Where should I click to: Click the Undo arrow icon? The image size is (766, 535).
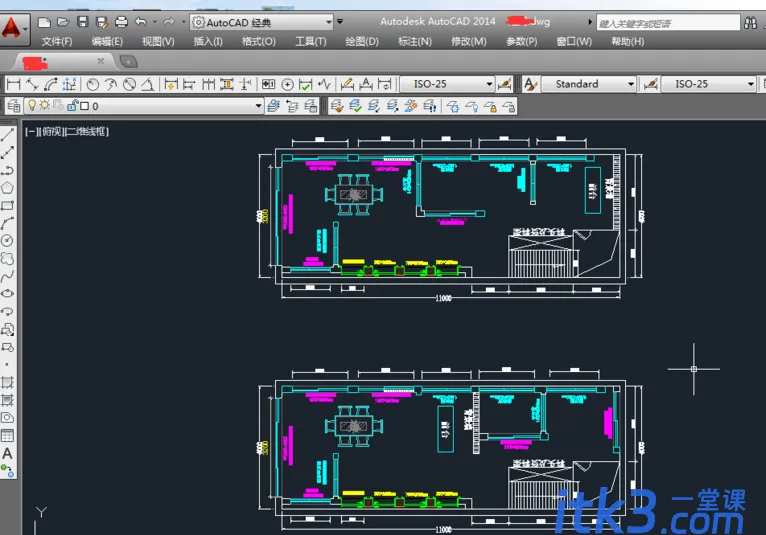coord(141,22)
